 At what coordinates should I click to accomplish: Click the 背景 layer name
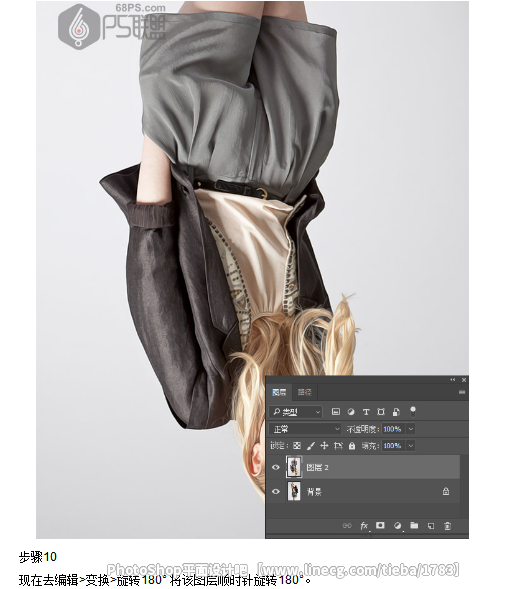click(314, 492)
